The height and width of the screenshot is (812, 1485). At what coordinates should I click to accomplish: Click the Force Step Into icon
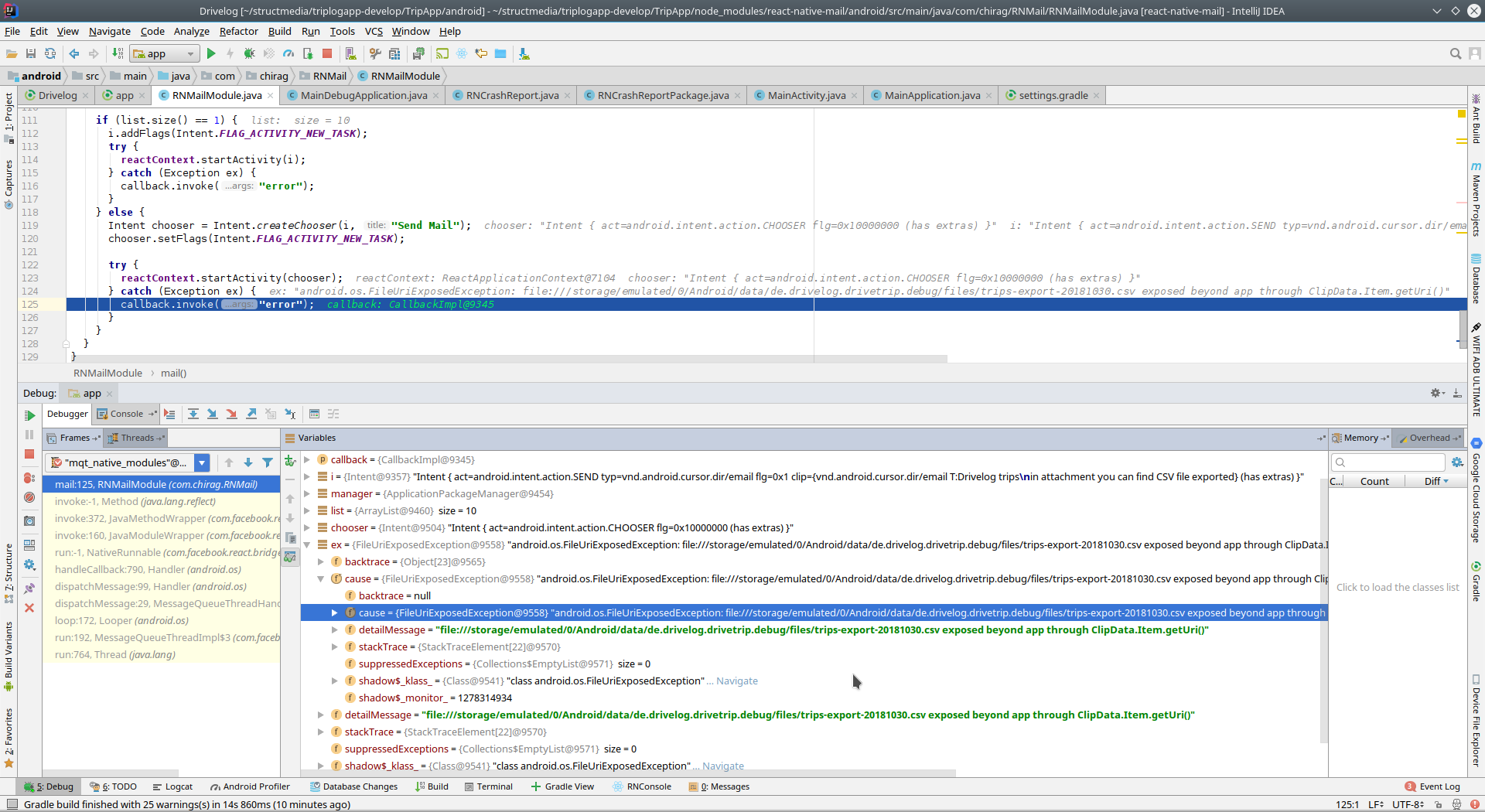231,414
